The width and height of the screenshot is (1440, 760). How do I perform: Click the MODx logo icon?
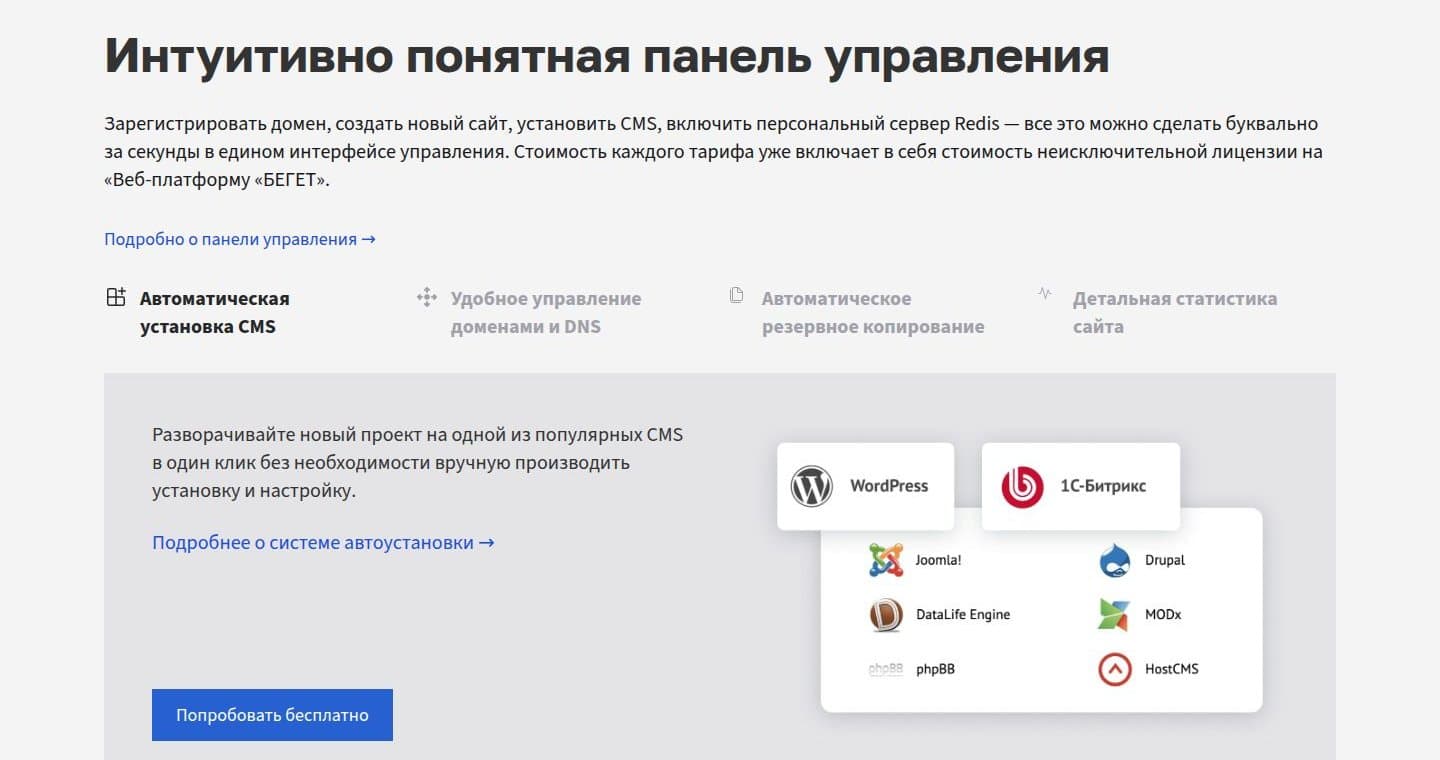coord(1114,614)
